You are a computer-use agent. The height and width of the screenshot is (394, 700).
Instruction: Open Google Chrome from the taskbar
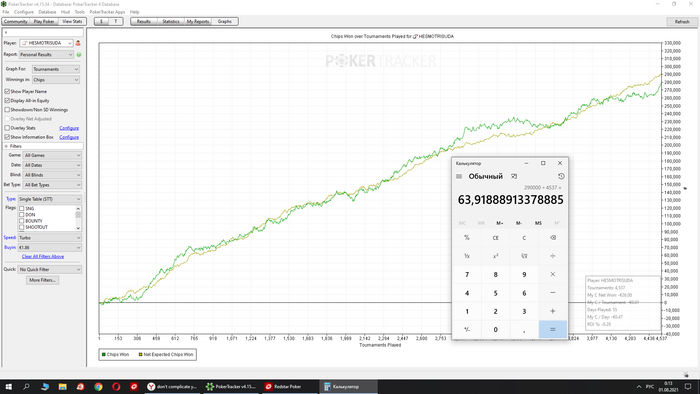[98, 386]
